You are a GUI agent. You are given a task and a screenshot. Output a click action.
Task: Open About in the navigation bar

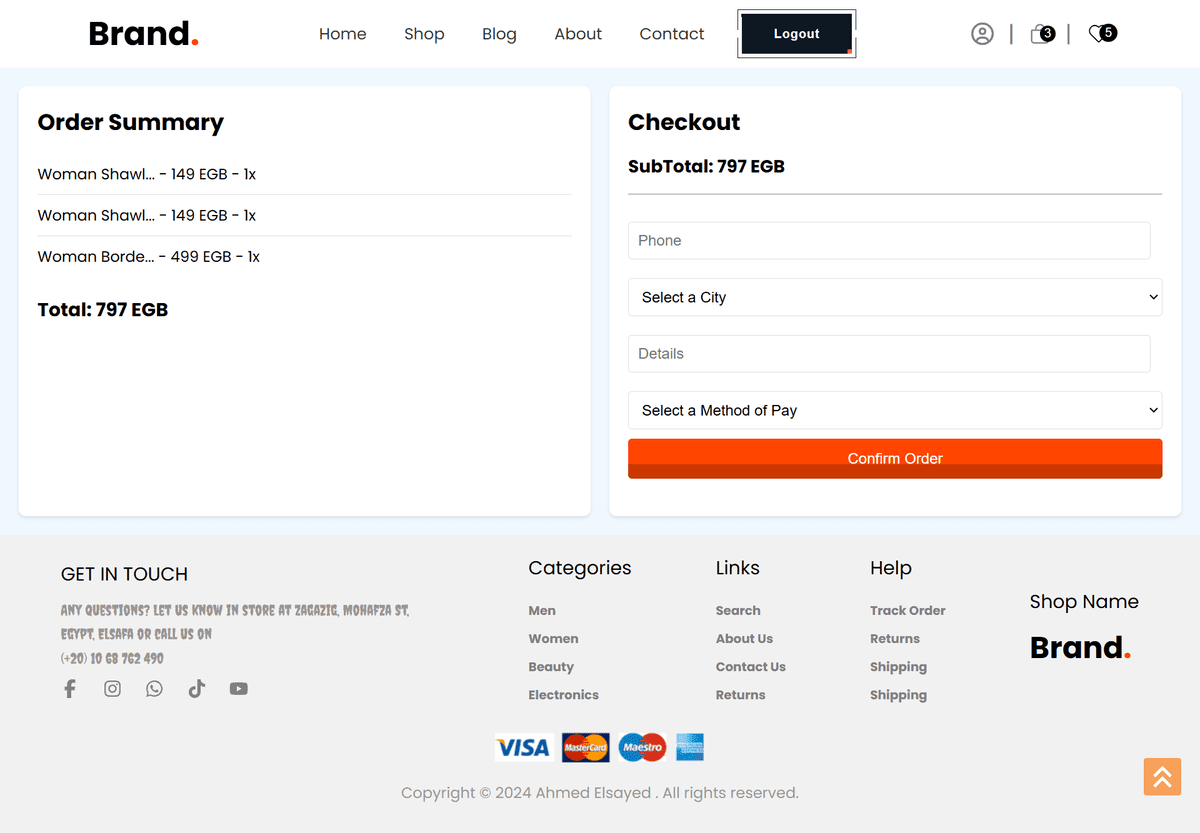click(578, 34)
